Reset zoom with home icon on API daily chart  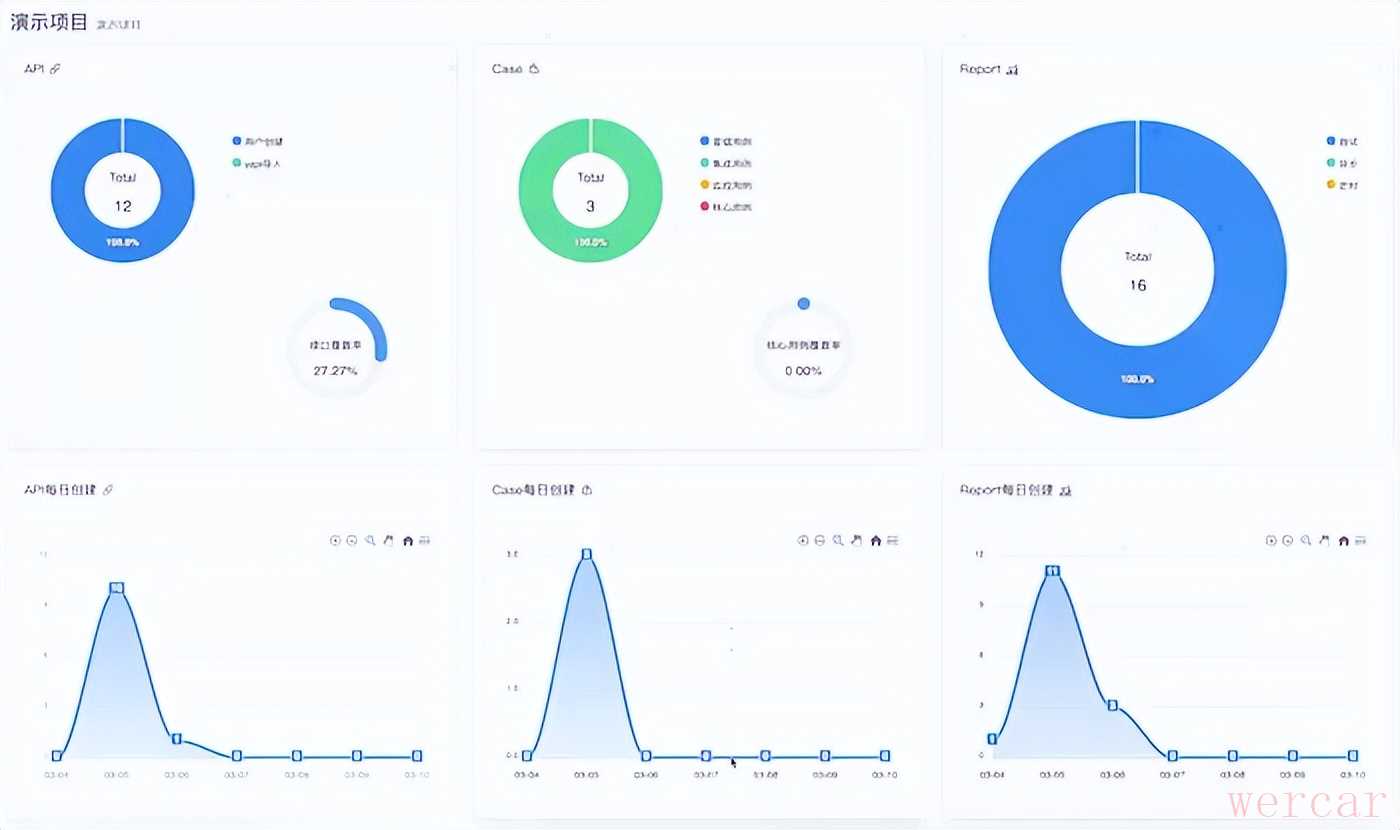coord(407,540)
